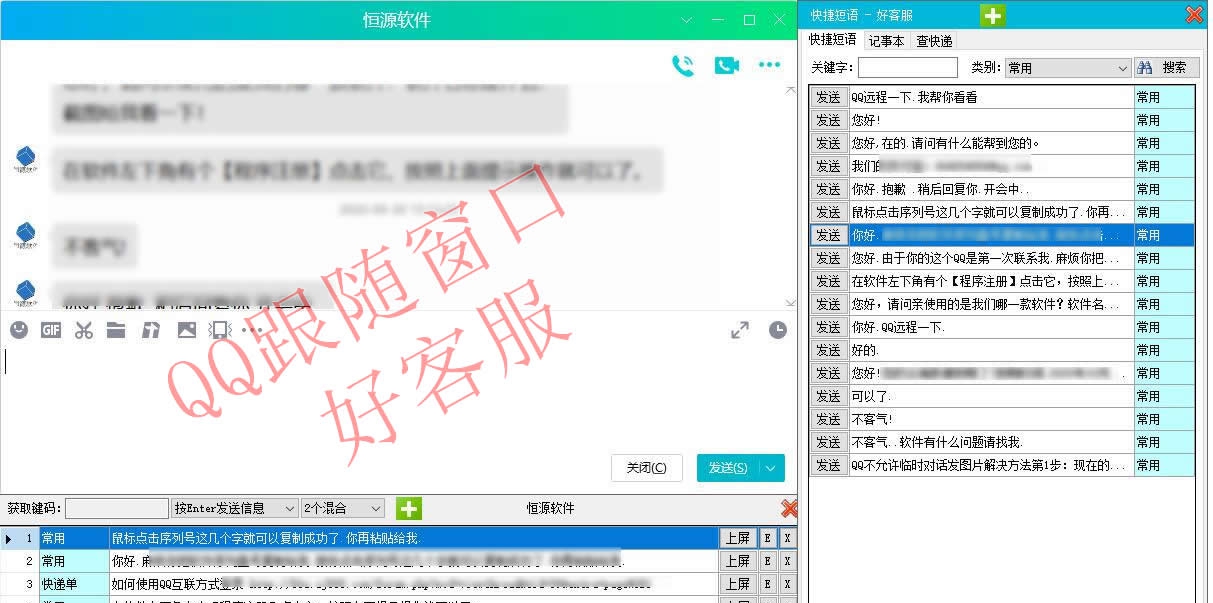Select 快递单 category cell in row 3

[x=74, y=584]
